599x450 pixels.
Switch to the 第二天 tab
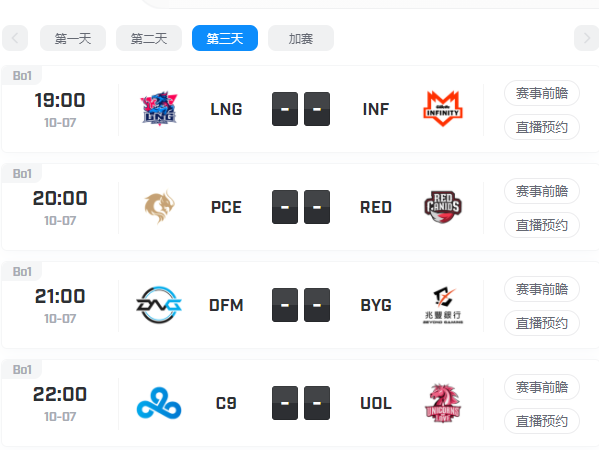pyautogui.click(x=149, y=38)
